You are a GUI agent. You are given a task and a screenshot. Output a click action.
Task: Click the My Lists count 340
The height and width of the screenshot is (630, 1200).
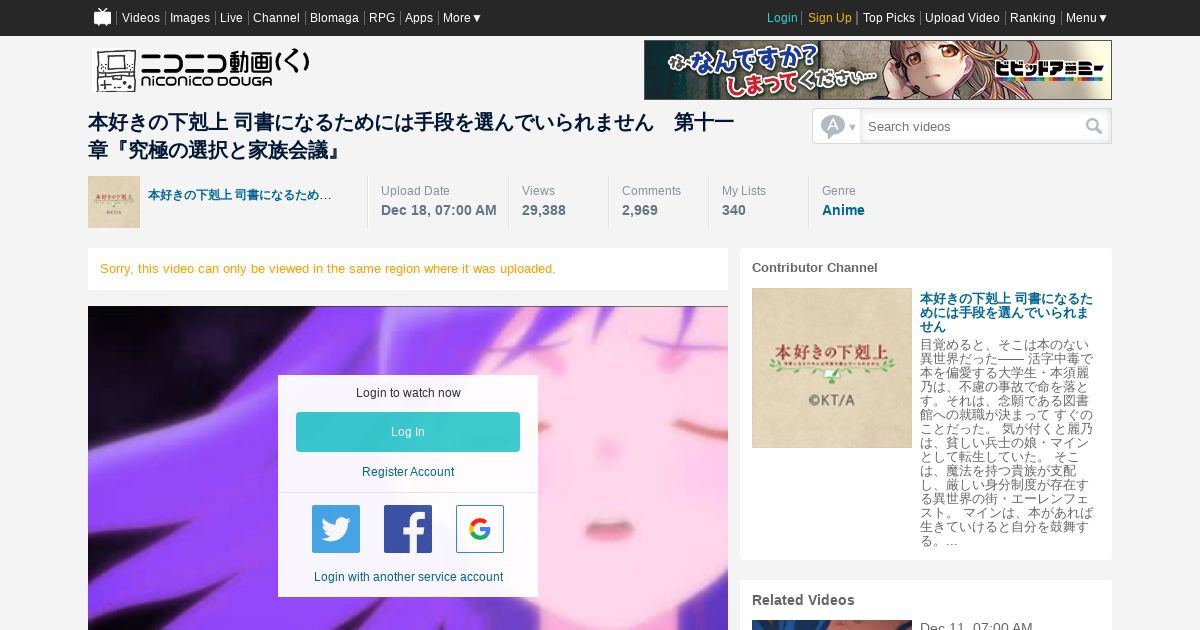tap(734, 210)
